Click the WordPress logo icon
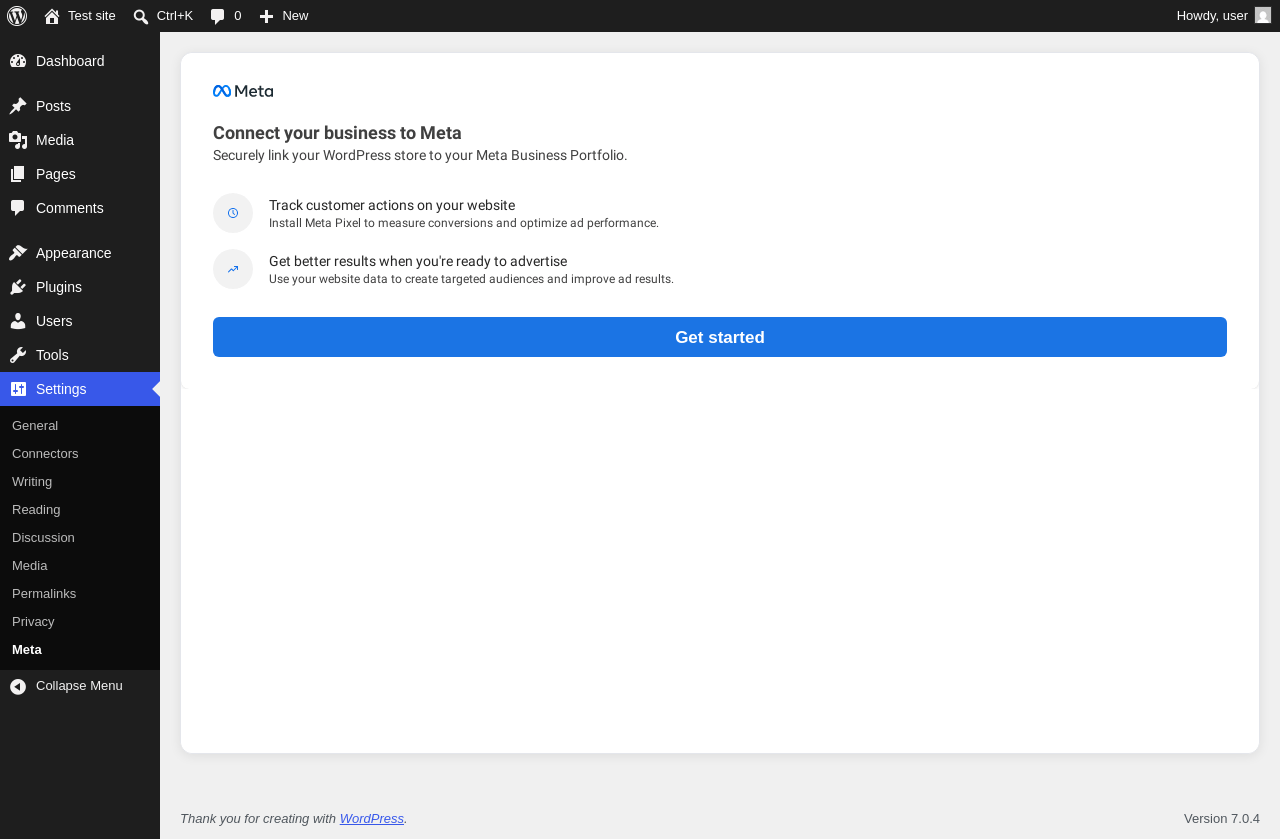This screenshot has width=1280, height=839. [17, 16]
